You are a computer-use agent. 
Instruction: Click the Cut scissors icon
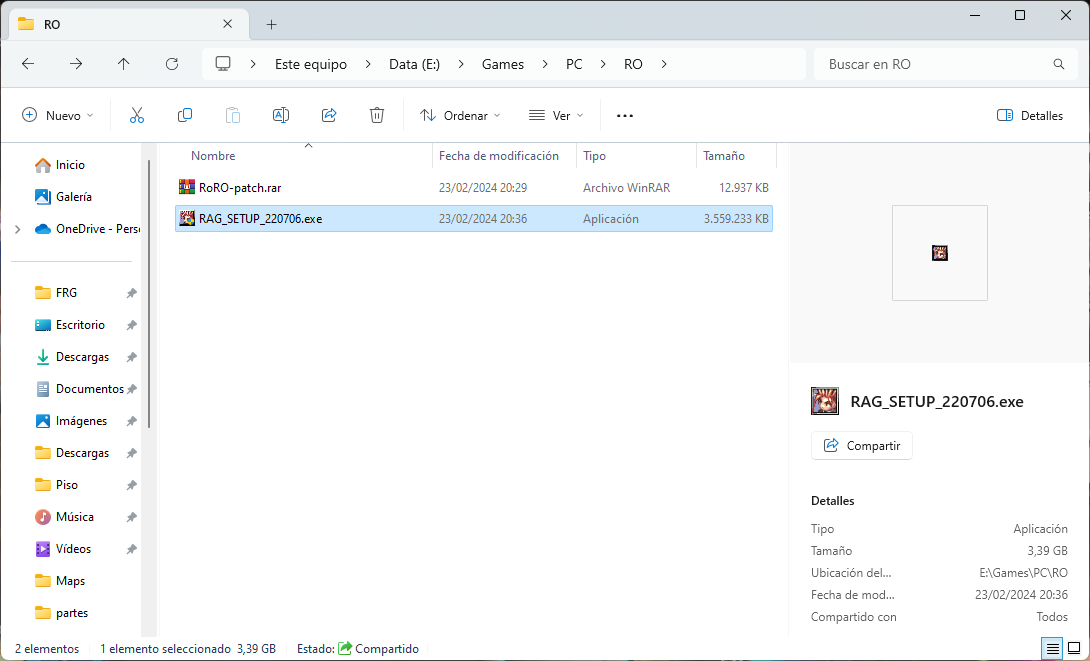pyautogui.click(x=137, y=115)
